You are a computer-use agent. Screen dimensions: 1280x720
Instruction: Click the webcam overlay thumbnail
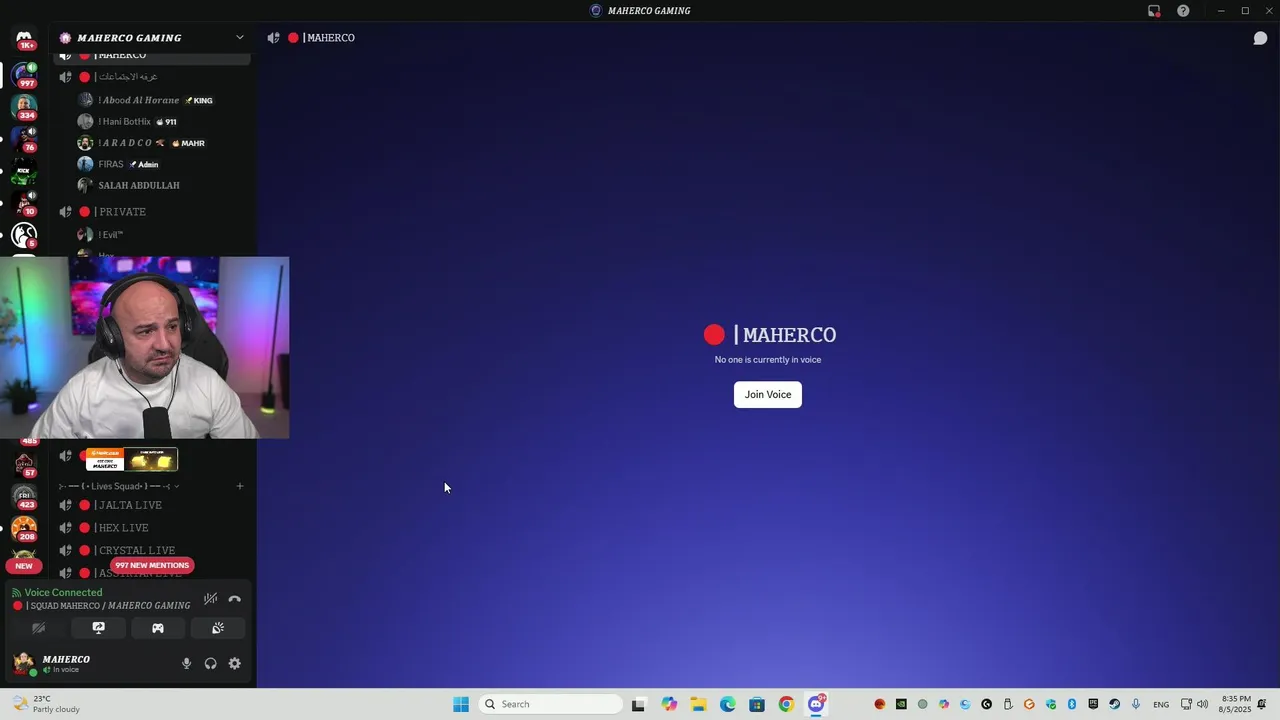(x=145, y=348)
